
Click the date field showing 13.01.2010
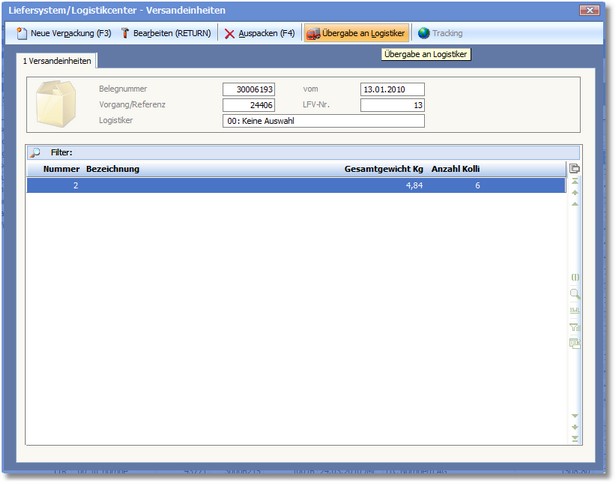[392, 89]
